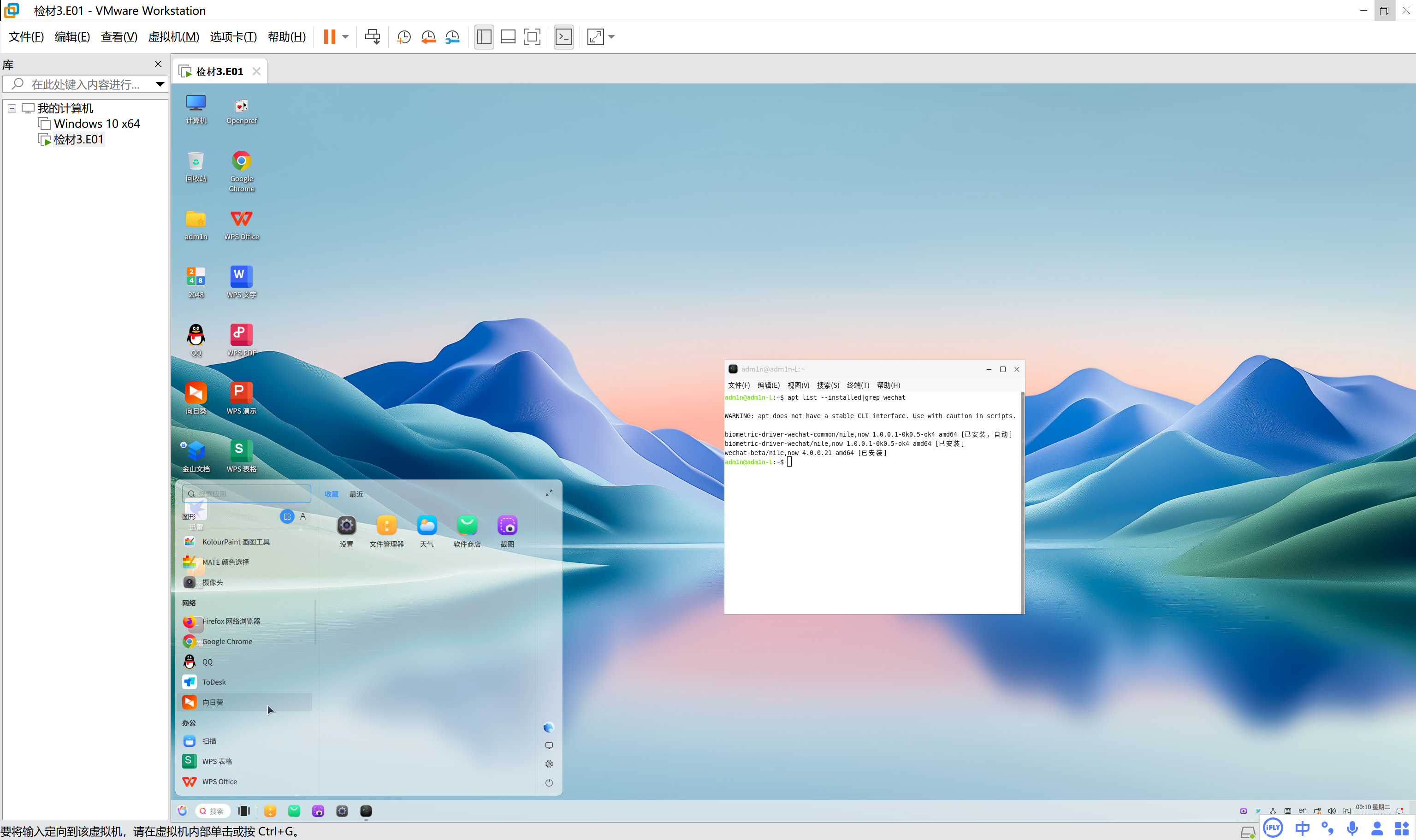Revert to snapshot using the orange arrow icon
Viewport: 1416px width, 840px height.
point(428,37)
